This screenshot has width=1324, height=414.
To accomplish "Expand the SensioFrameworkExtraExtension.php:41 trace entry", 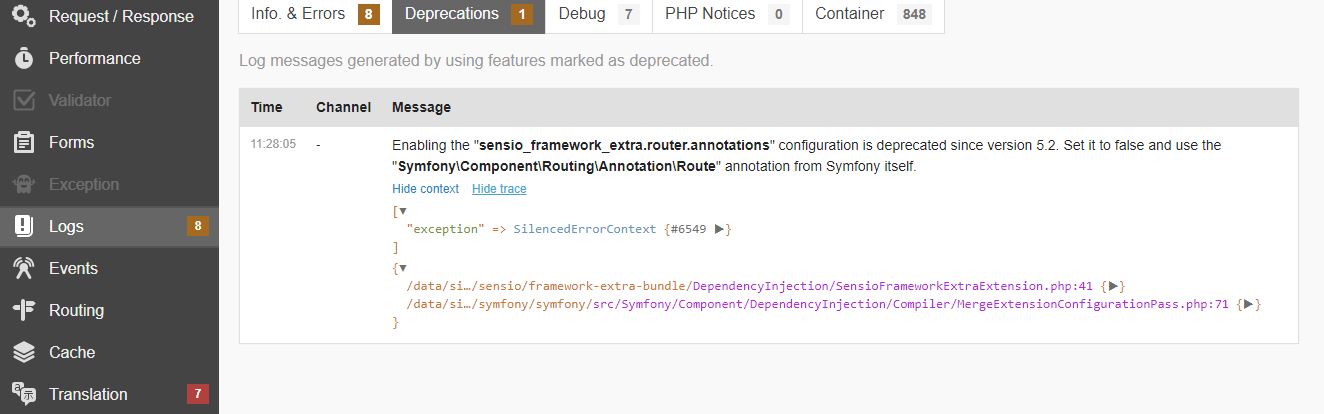I will 1117,286.
